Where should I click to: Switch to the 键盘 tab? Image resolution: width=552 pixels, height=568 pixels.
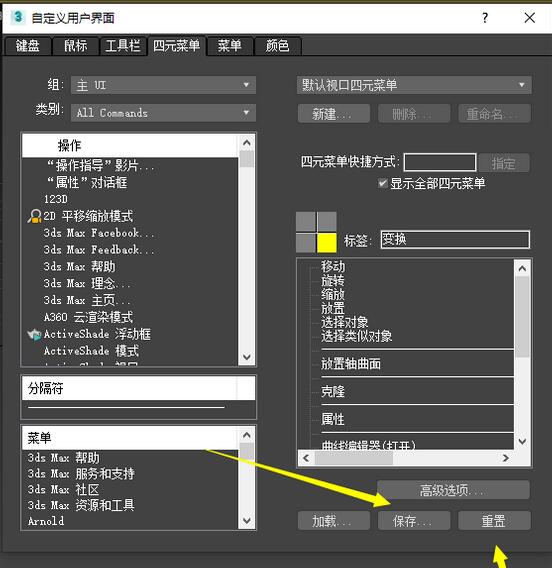[x=28, y=46]
